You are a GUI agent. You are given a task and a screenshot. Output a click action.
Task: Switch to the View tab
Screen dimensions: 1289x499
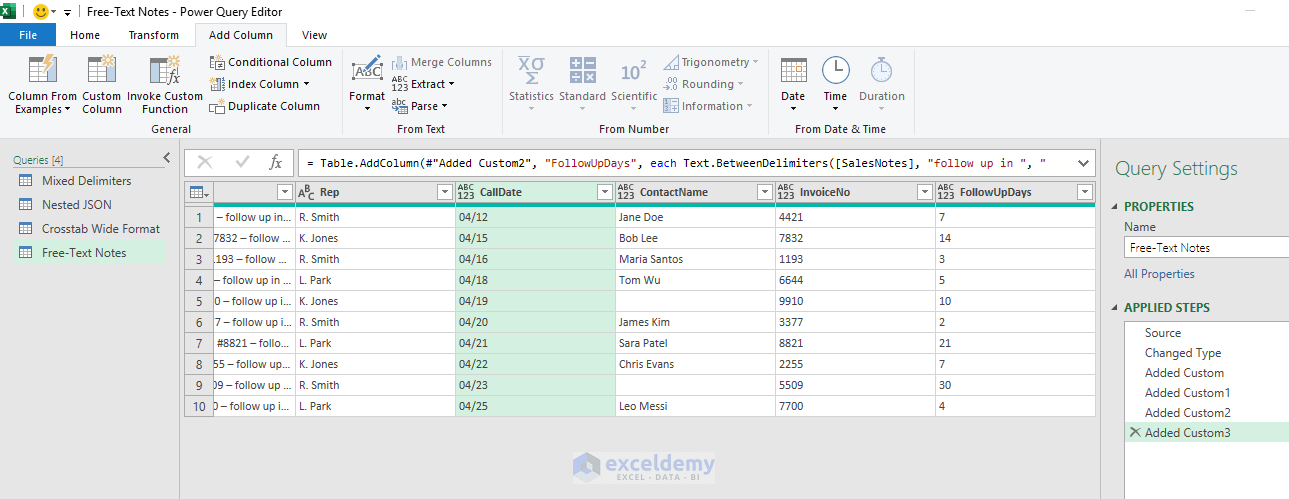pyautogui.click(x=314, y=35)
